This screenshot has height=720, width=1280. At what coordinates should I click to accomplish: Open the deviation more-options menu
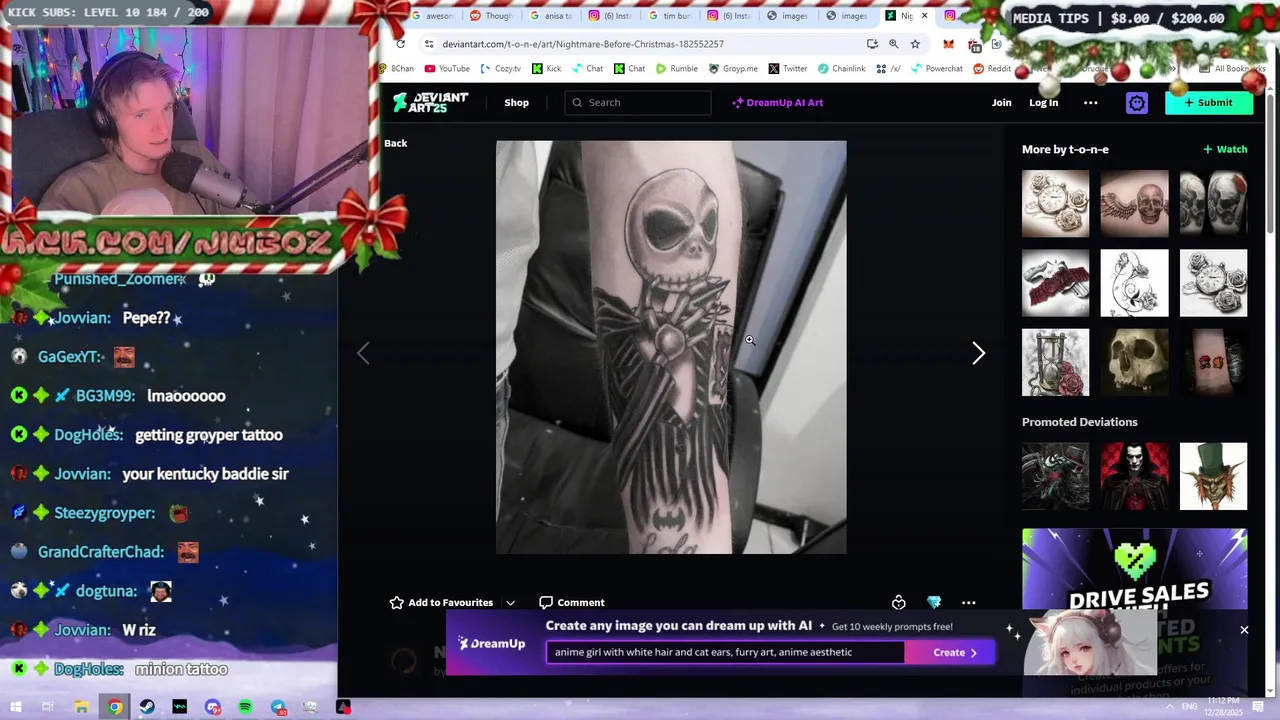click(x=968, y=602)
